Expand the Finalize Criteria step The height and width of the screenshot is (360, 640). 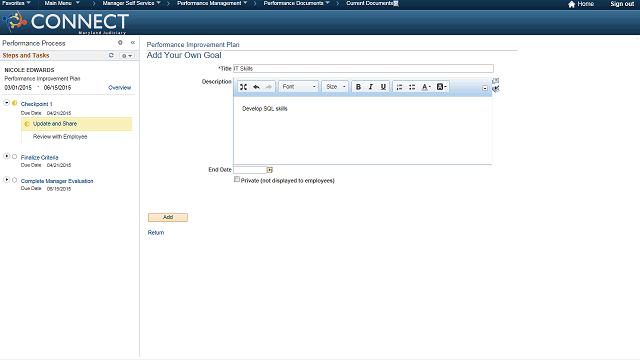(7, 156)
